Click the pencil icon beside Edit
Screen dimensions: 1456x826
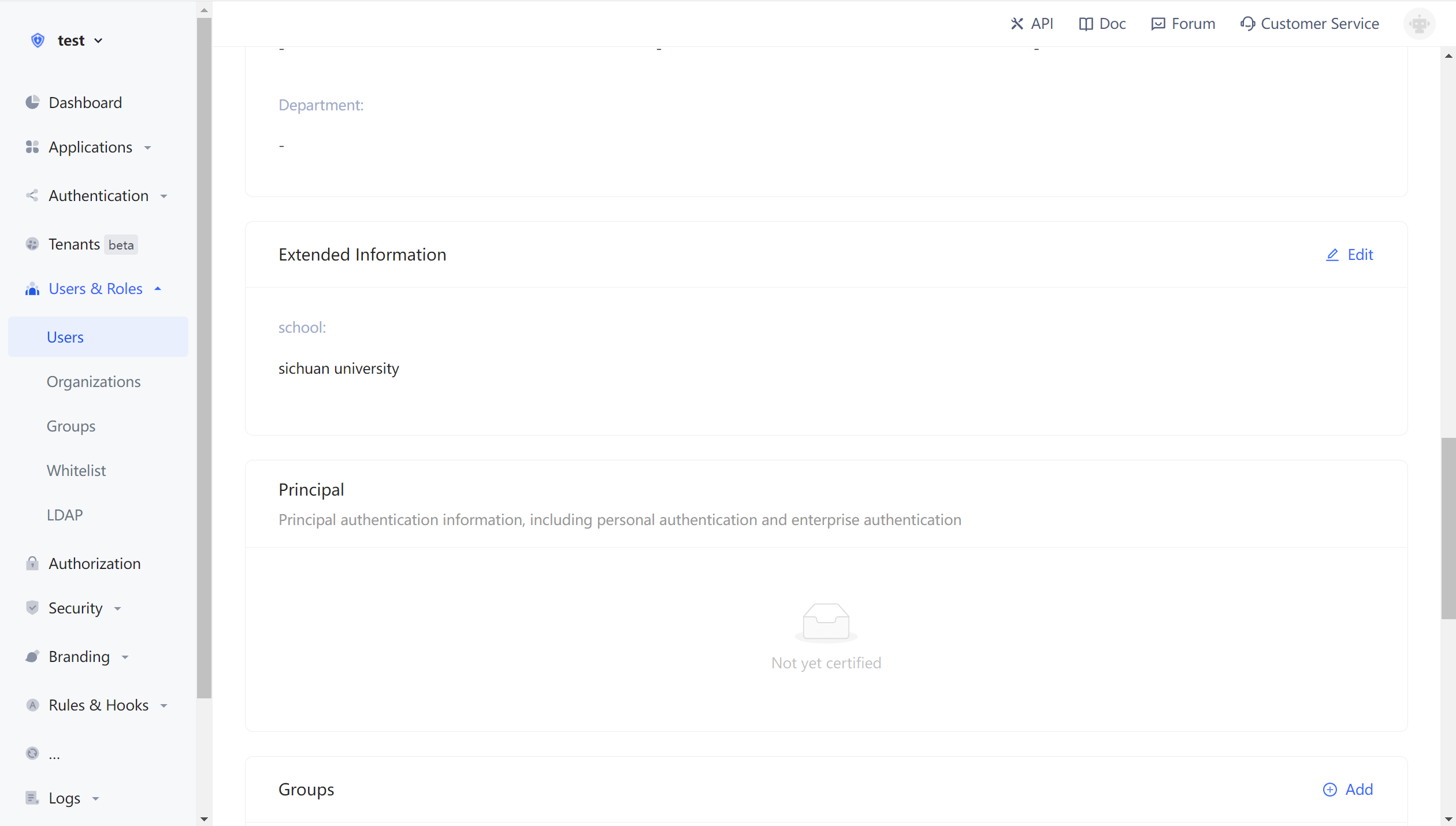click(1332, 255)
